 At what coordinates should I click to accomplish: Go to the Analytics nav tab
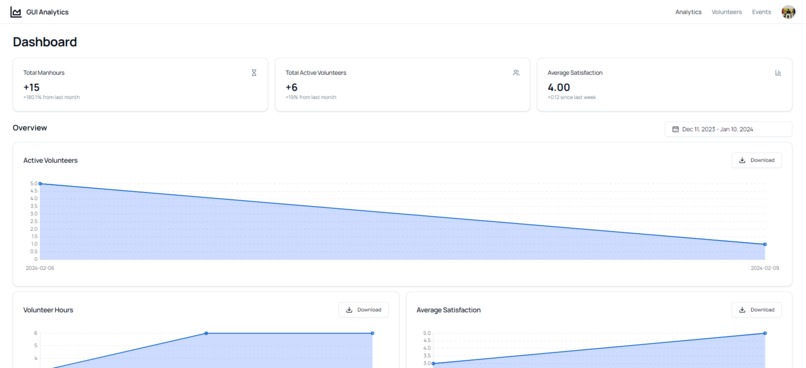(688, 12)
